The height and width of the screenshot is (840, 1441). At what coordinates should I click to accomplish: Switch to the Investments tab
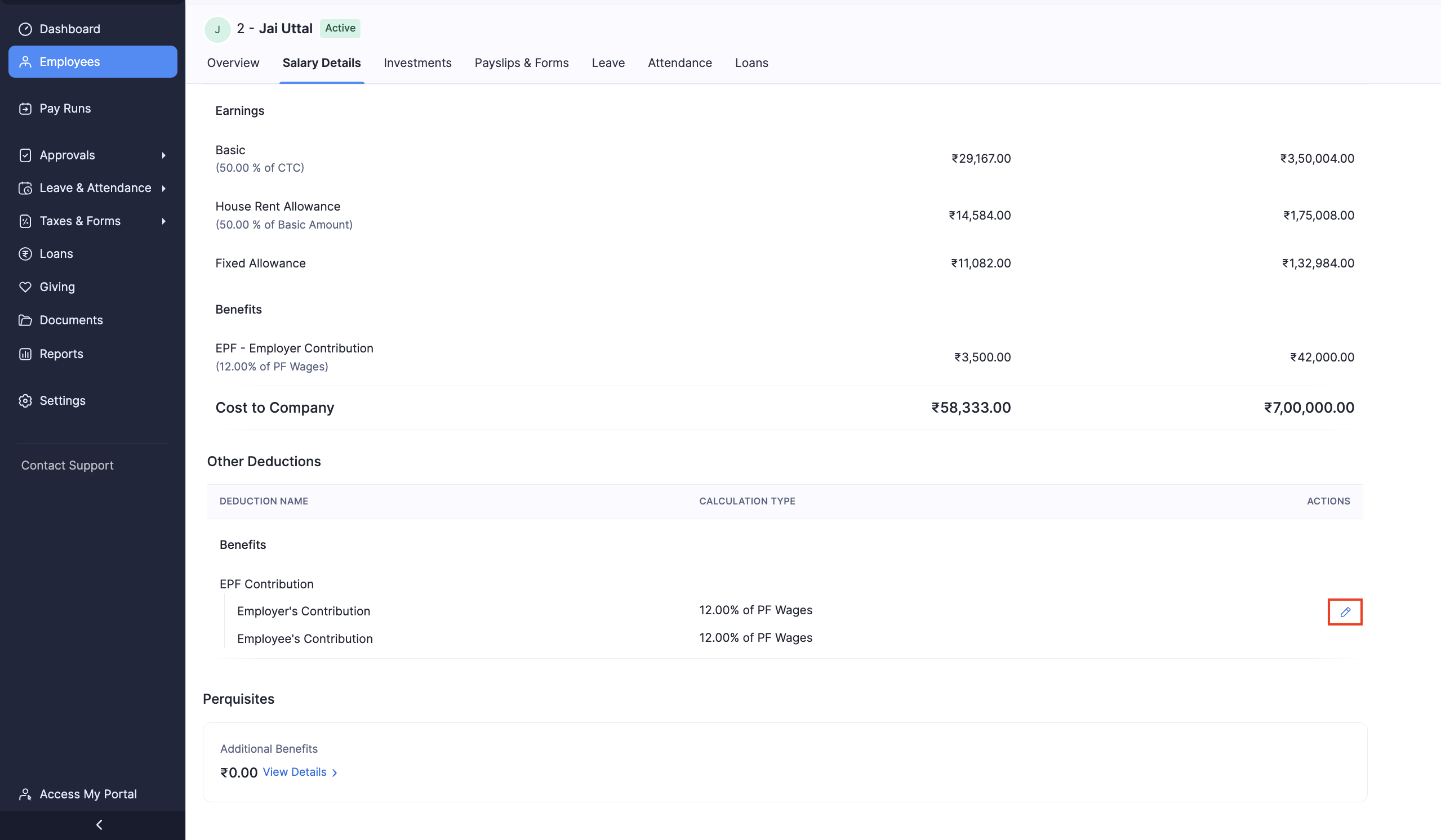click(x=417, y=63)
